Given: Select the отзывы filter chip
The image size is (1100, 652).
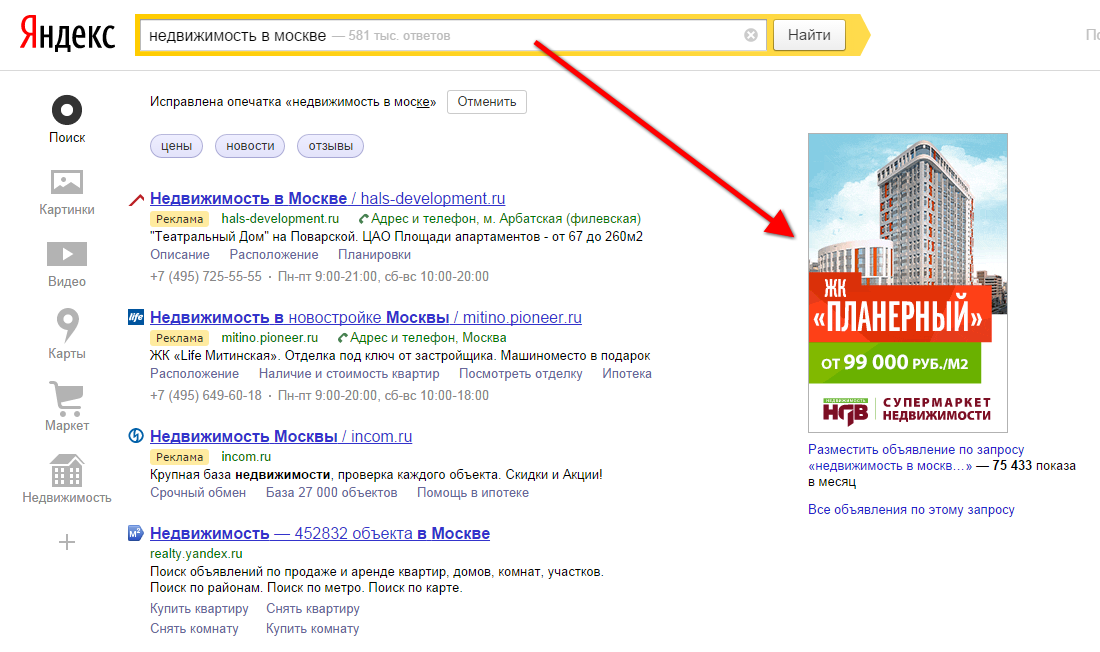Looking at the screenshot, I should [330, 146].
